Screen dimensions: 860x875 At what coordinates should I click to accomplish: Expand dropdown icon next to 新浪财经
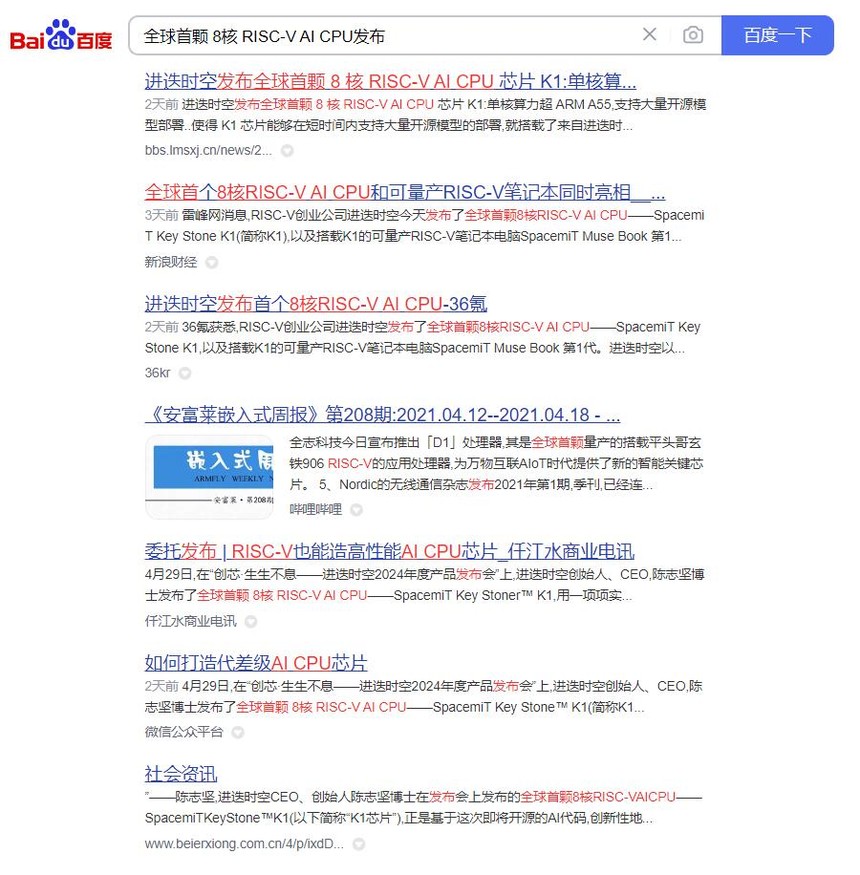(x=212, y=262)
